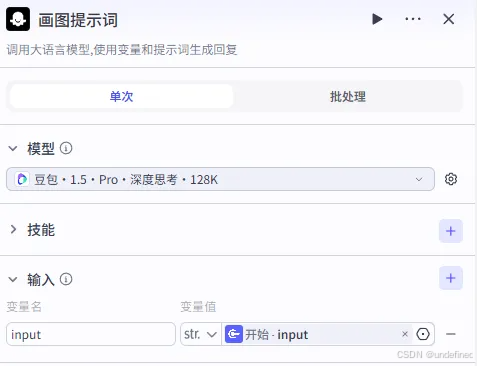Remove the input variable row

[451, 334]
